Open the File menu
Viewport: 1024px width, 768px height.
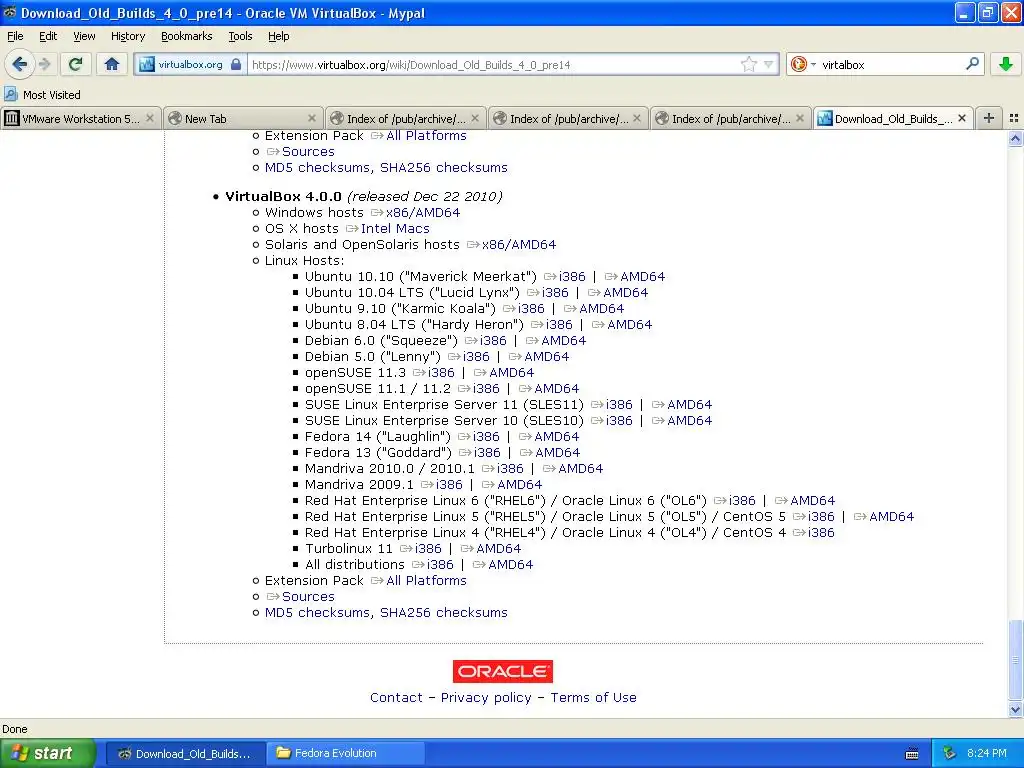coord(15,36)
